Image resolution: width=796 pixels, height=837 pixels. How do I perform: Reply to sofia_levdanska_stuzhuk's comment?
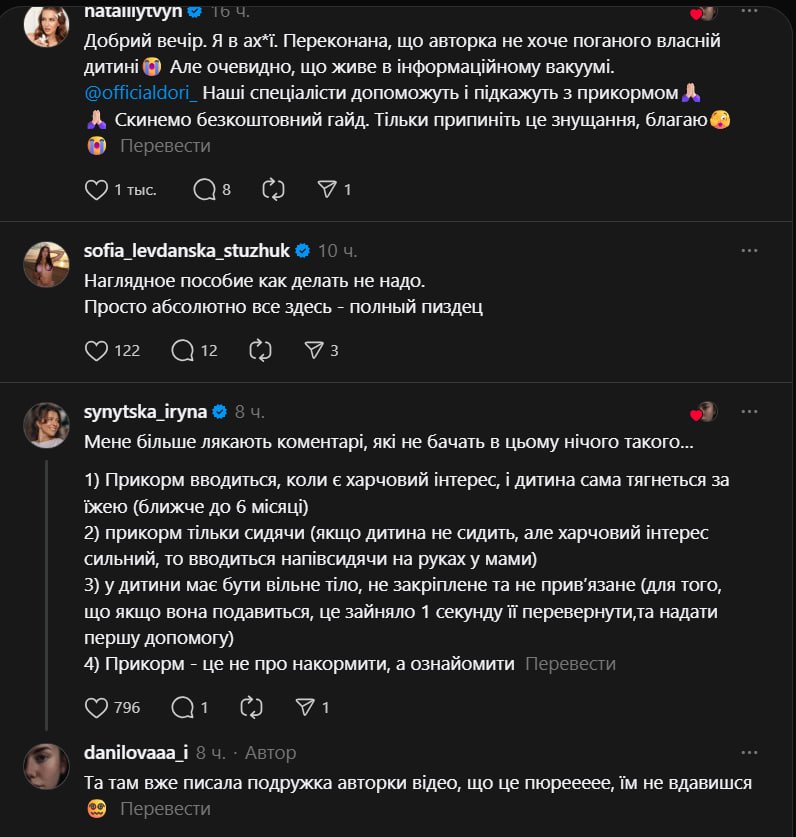[183, 350]
